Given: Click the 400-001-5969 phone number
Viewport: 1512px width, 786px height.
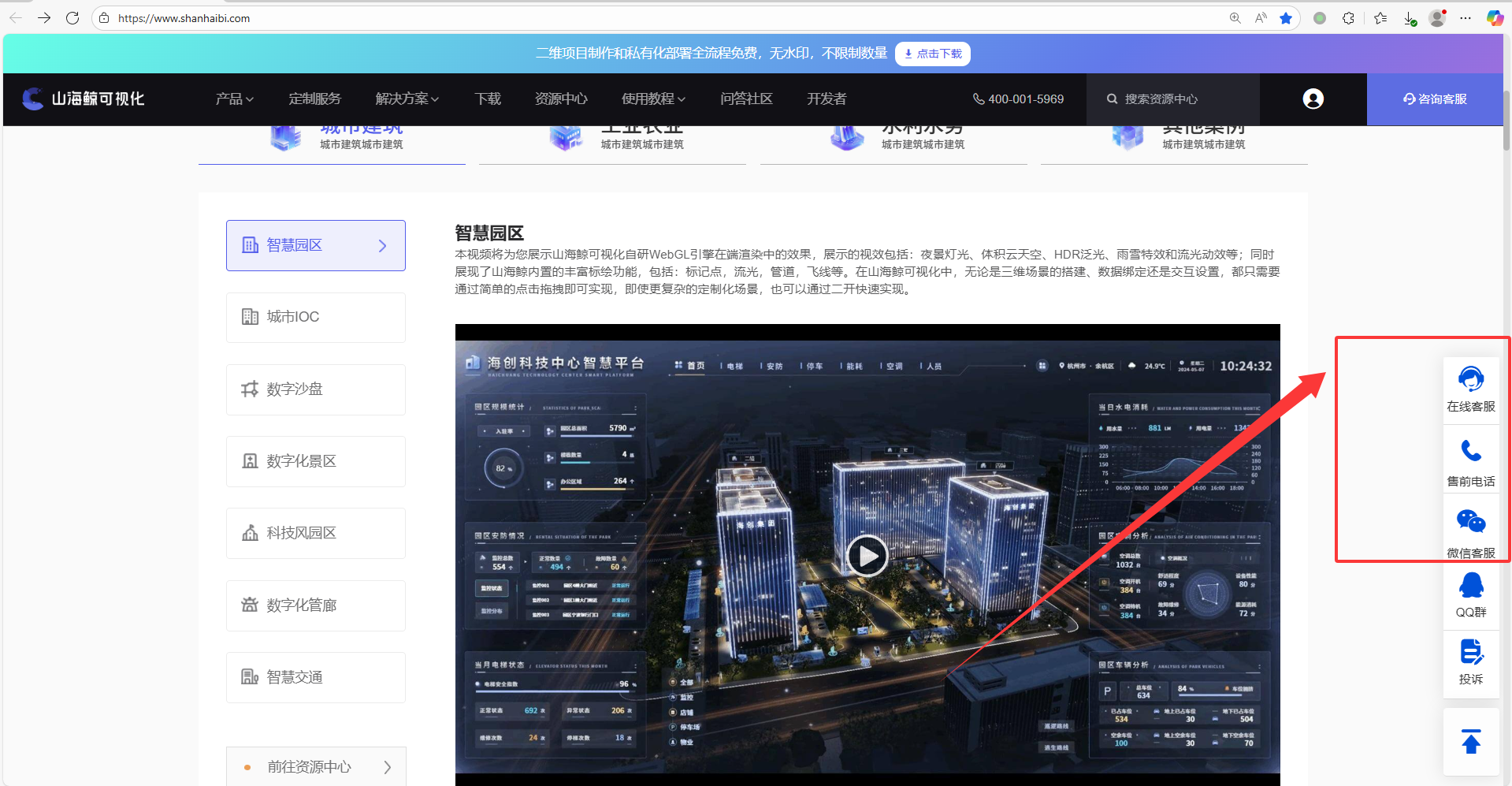Looking at the screenshot, I should point(1018,99).
